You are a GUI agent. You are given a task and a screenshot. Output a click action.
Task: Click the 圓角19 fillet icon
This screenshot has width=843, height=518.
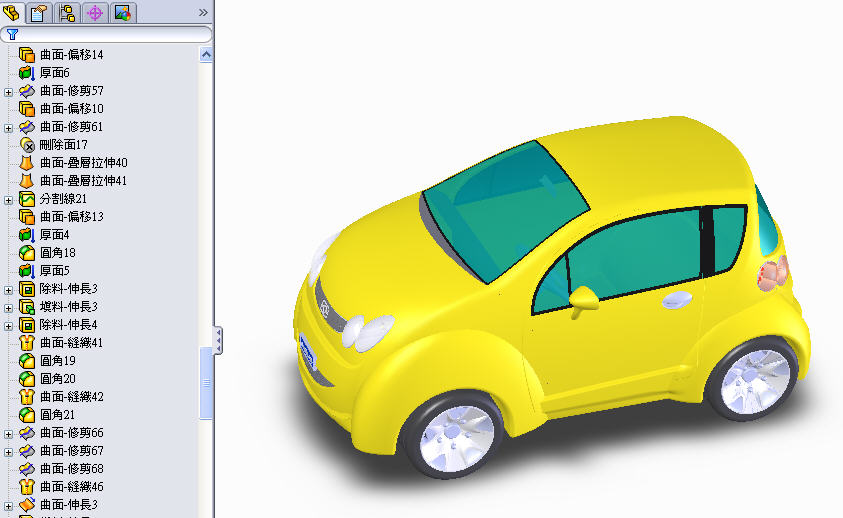click(x=27, y=361)
